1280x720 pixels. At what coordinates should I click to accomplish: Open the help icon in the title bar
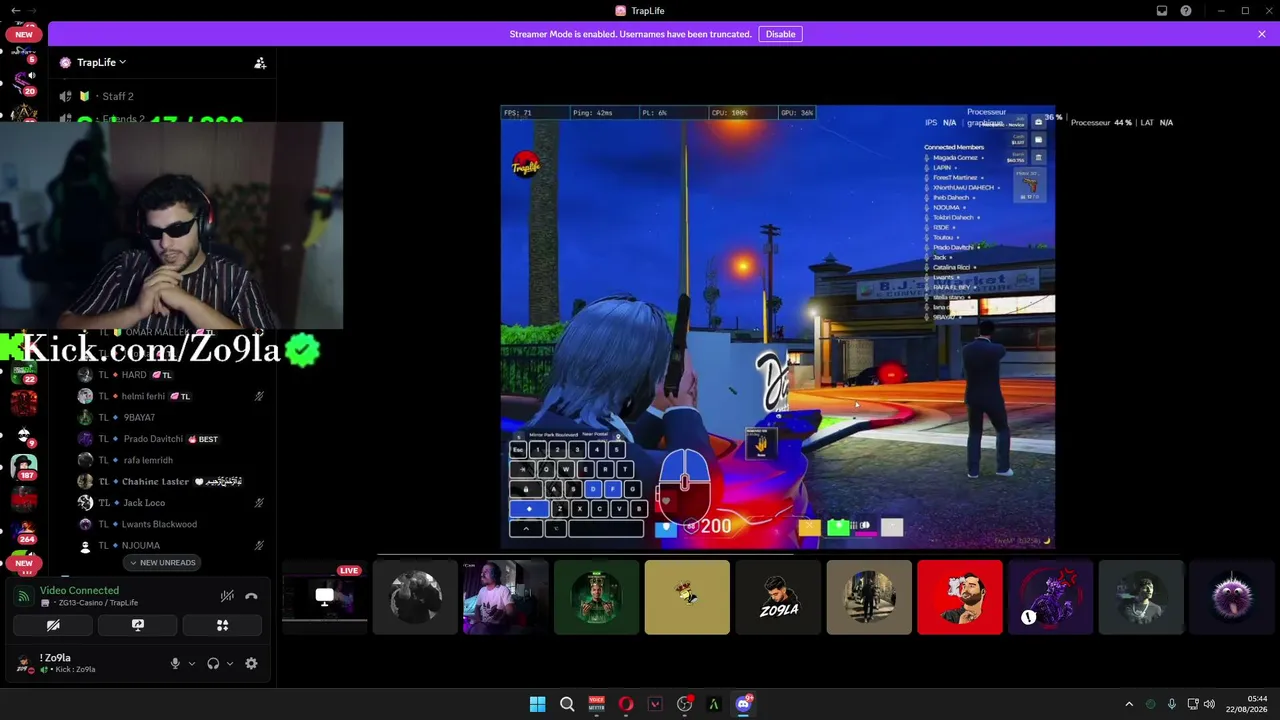[1186, 11]
